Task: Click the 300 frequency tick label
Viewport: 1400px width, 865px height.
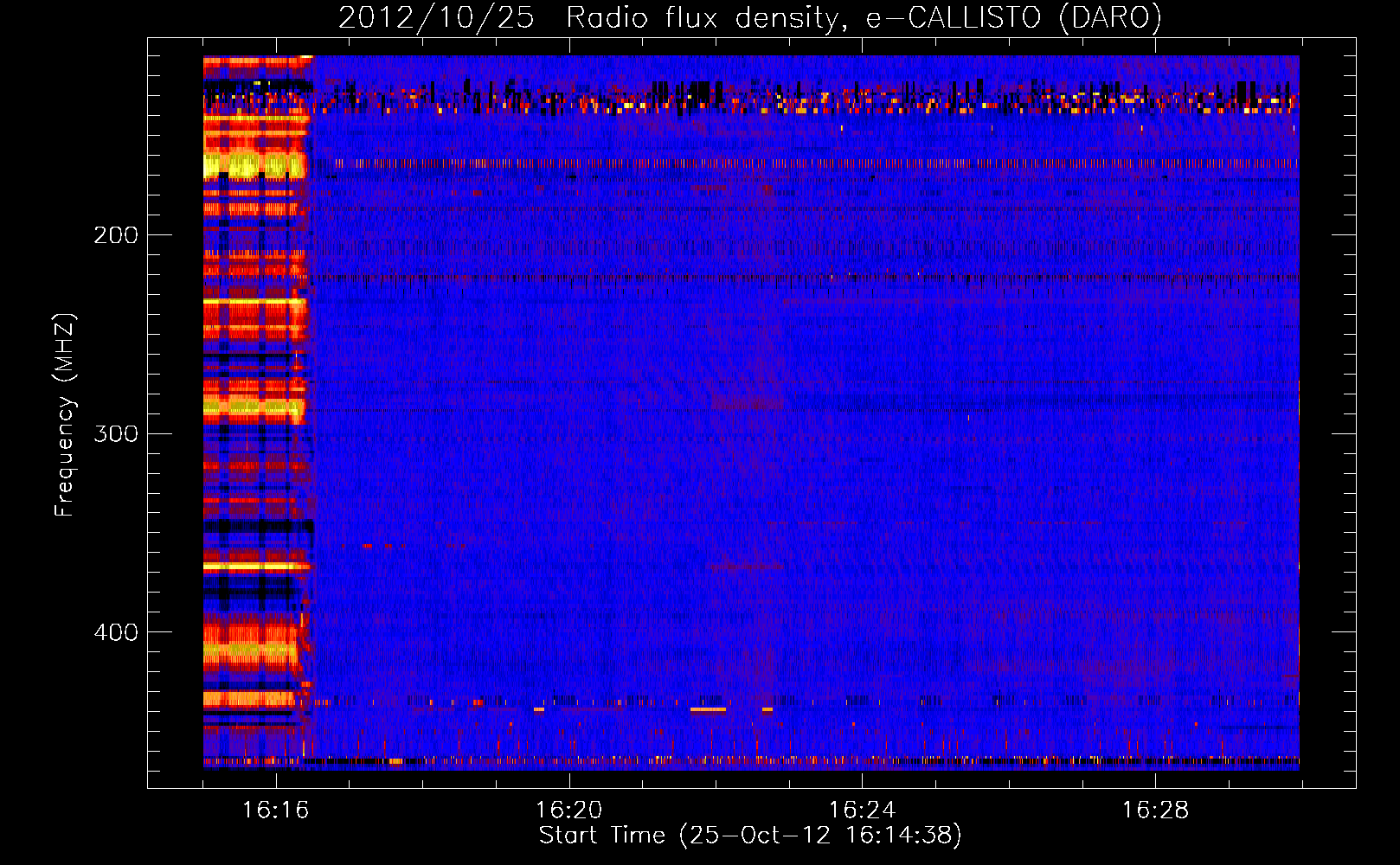Action: [116, 433]
